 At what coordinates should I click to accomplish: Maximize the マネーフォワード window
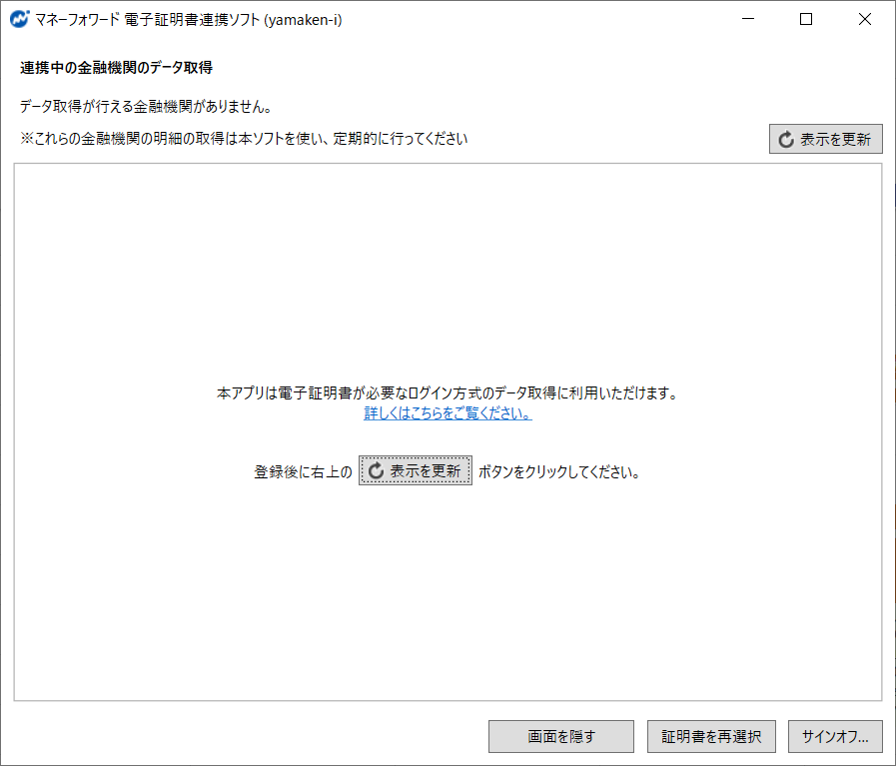pos(806,19)
